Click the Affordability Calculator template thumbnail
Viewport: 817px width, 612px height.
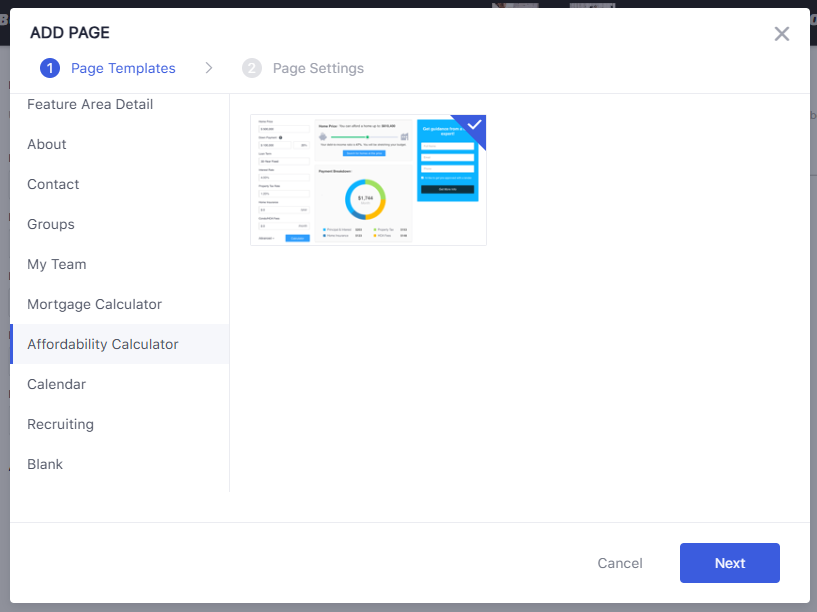tap(368, 180)
